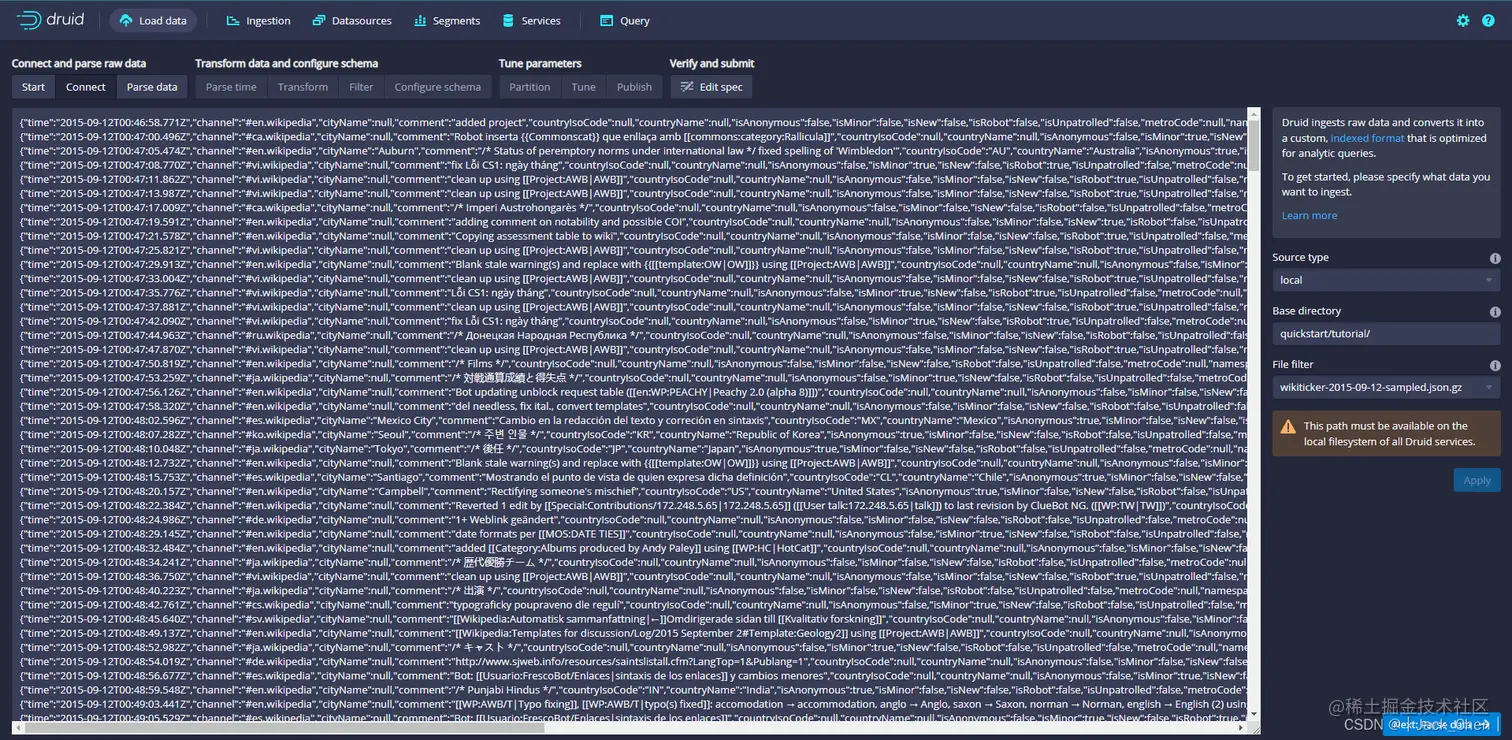Image resolution: width=1512 pixels, height=740 pixels.
Task: Navigate to Segments view
Action: pyautogui.click(x=447, y=20)
